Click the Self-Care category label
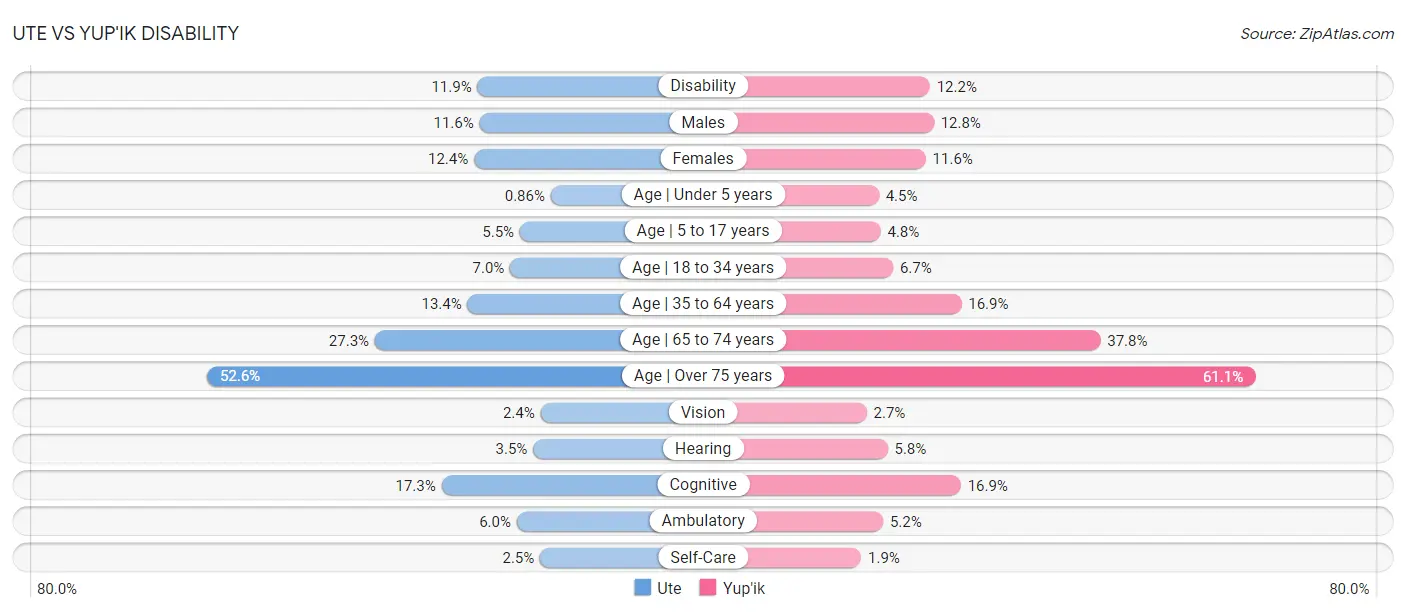 [703, 557]
